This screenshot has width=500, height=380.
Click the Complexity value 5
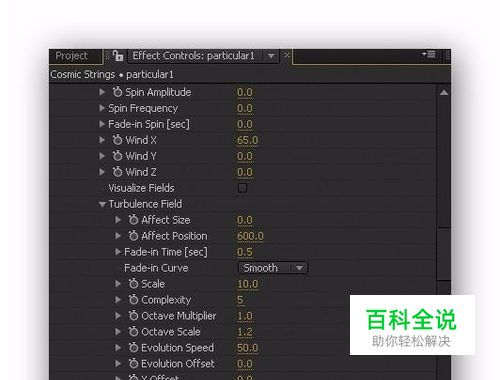pos(240,300)
